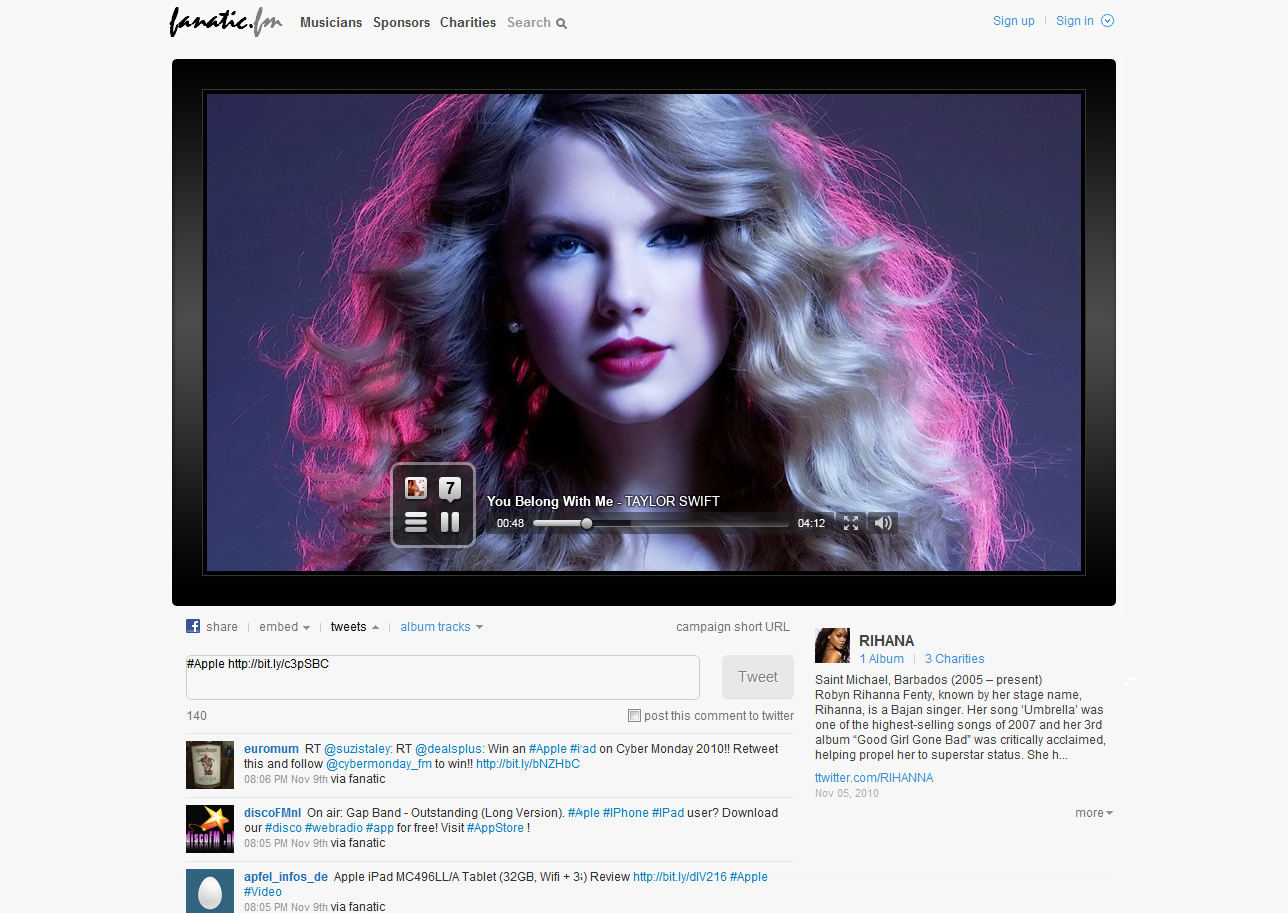Open the Search magnifier in the navigation
Viewport: 1288px width, 913px height.
point(562,23)
